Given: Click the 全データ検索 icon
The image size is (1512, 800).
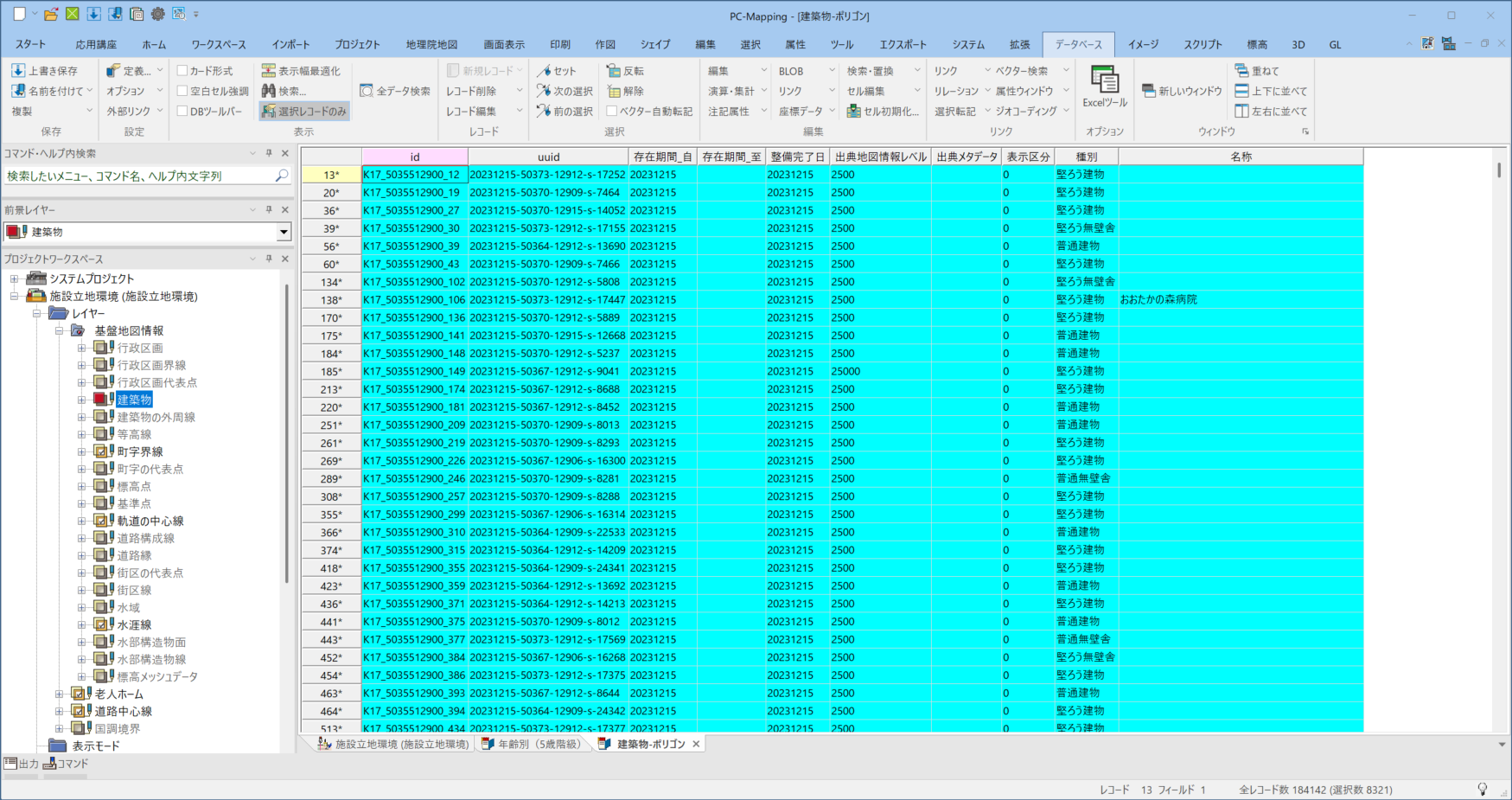Looking at the screenshot, I should coord(367,91).
